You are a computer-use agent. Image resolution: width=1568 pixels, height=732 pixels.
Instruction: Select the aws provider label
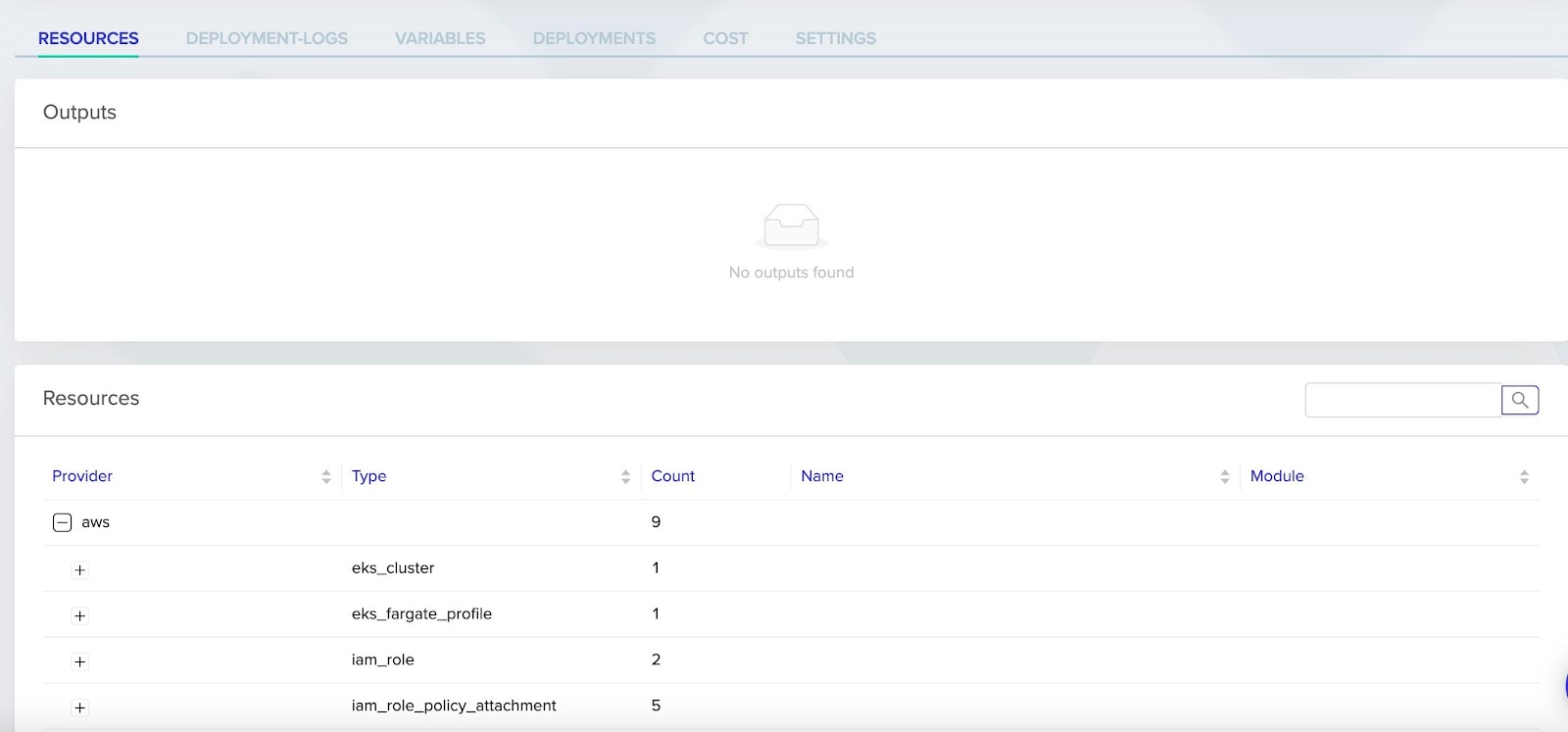(x=95, y=522)
